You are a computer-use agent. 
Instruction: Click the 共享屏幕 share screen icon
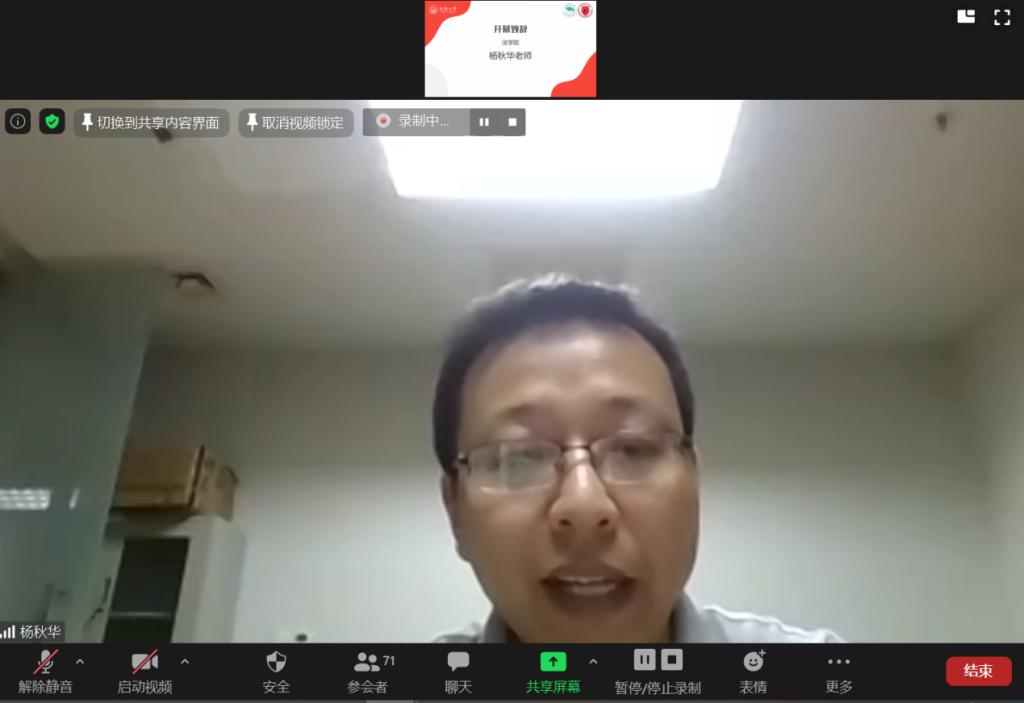[x=553, y=662]
